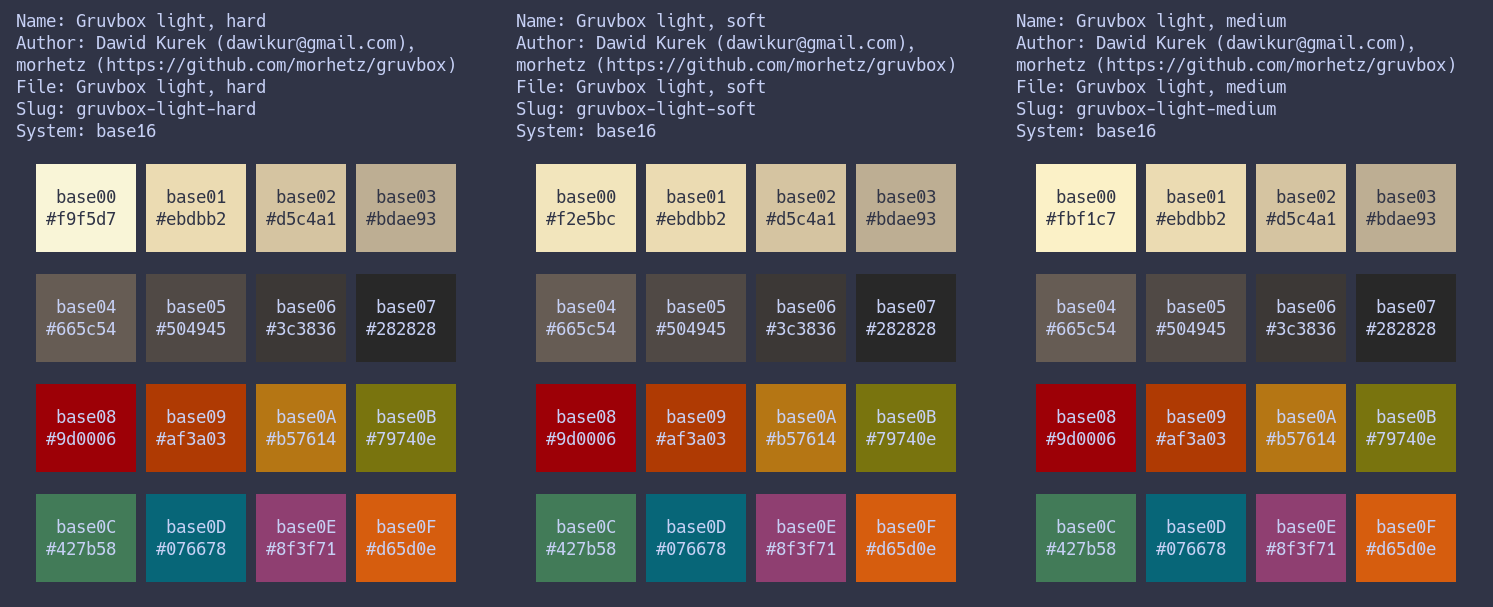
Task: Click "System: base16" under soft theme
Action: pos(586,131)
